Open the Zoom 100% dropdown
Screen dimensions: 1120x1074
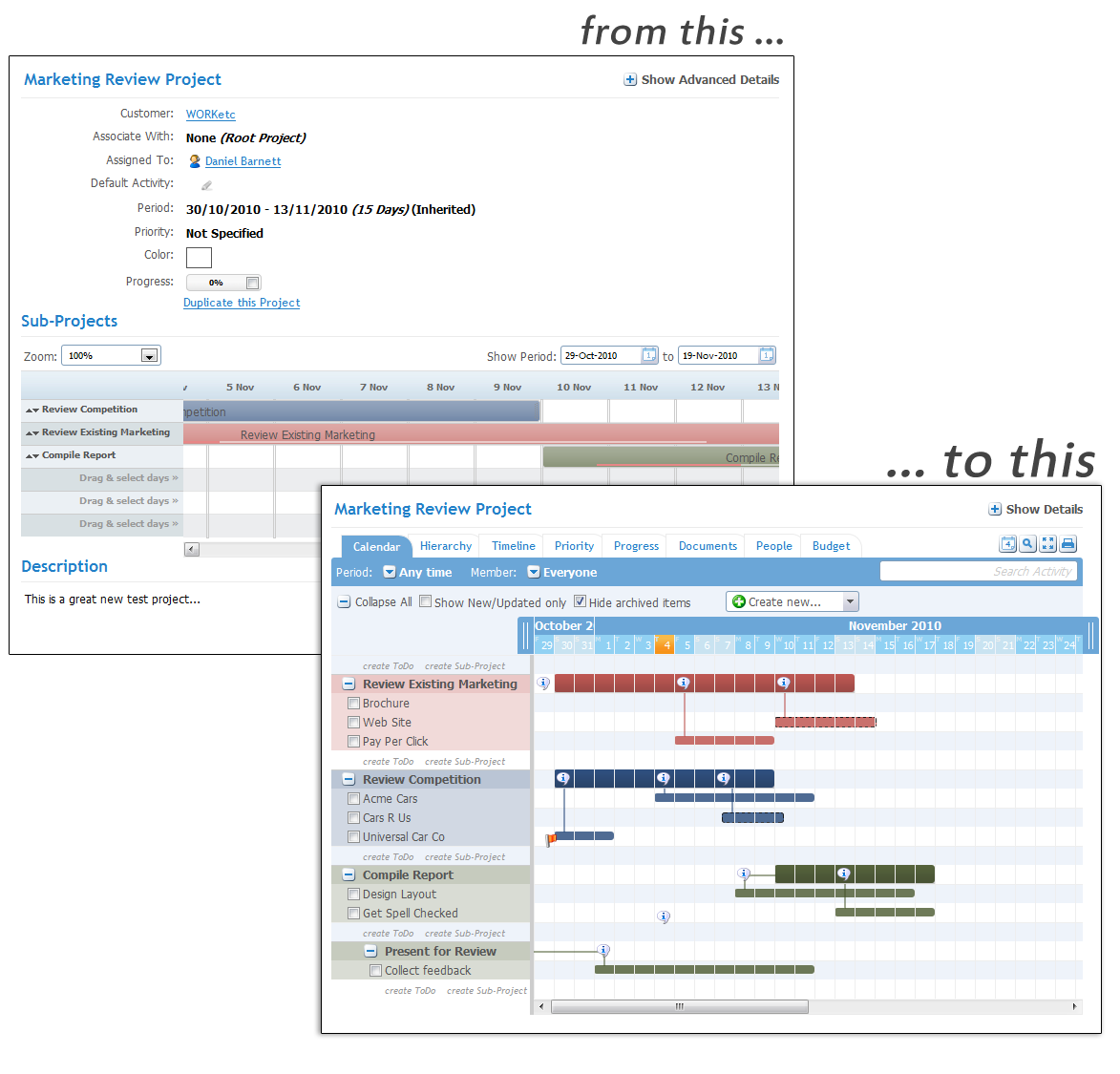point(149,356)
